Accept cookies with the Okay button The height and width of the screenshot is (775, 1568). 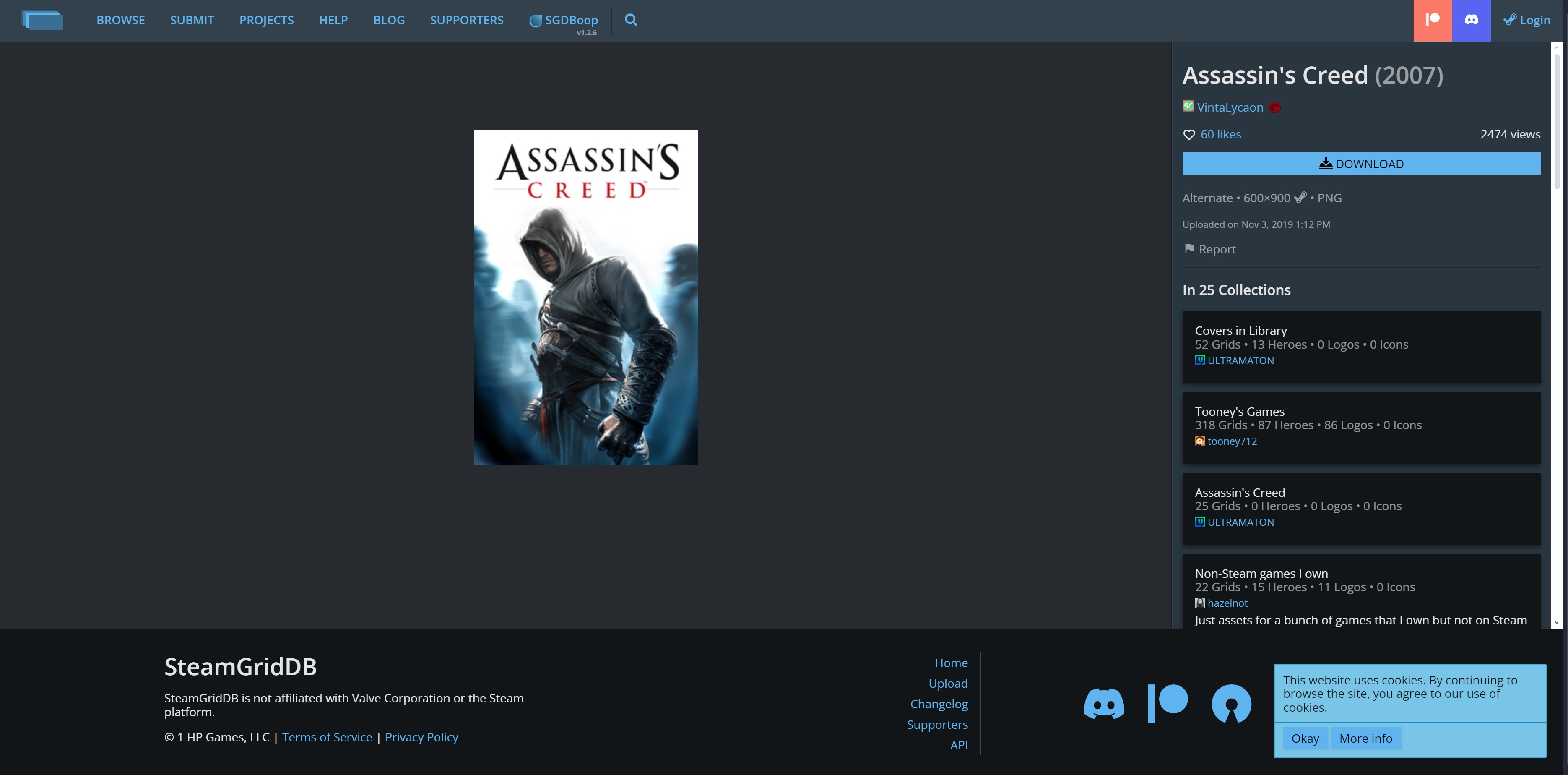[1305, 738]
